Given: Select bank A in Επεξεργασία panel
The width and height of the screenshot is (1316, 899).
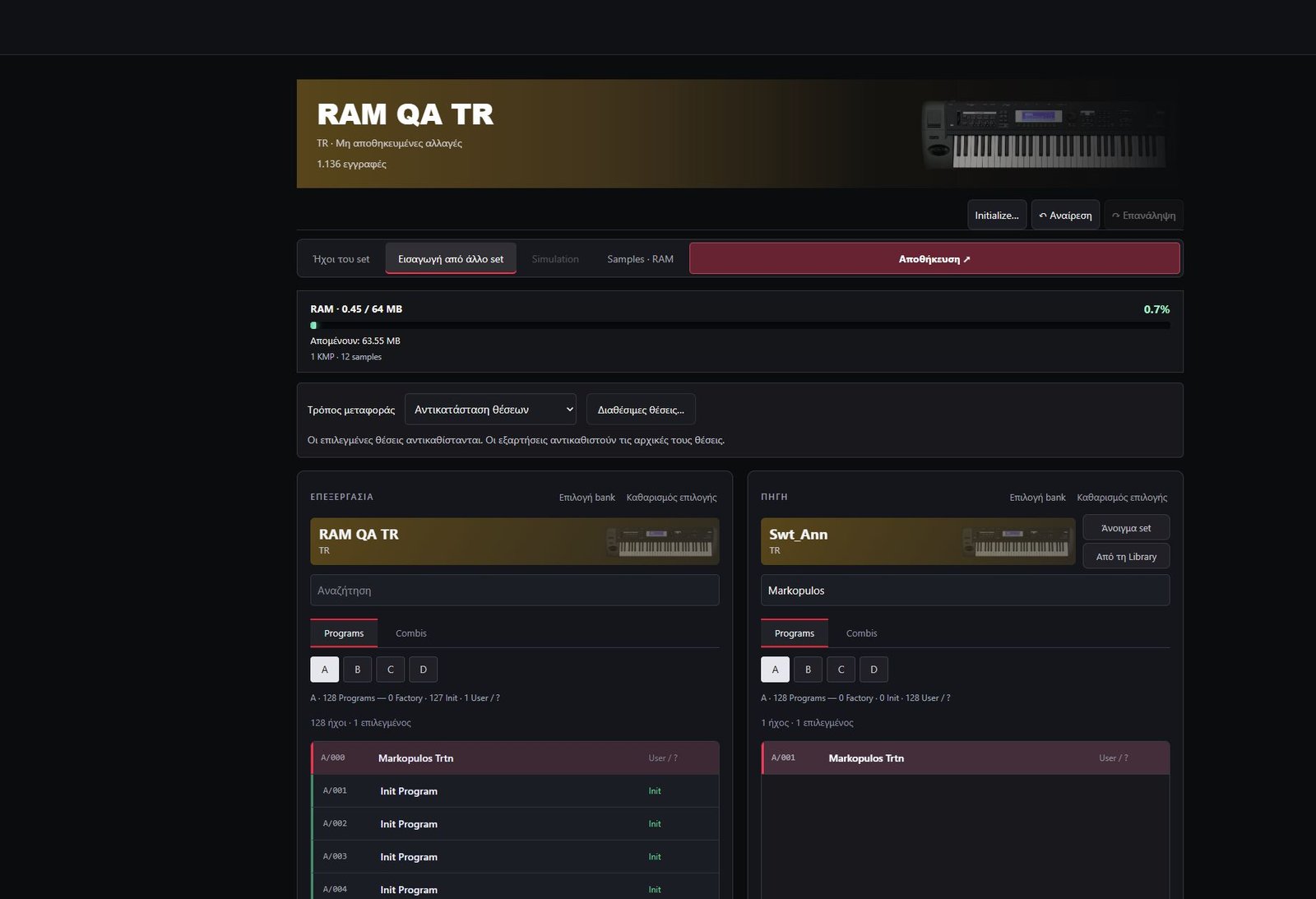Looking at the screenshot, I should tap(325, 670).
